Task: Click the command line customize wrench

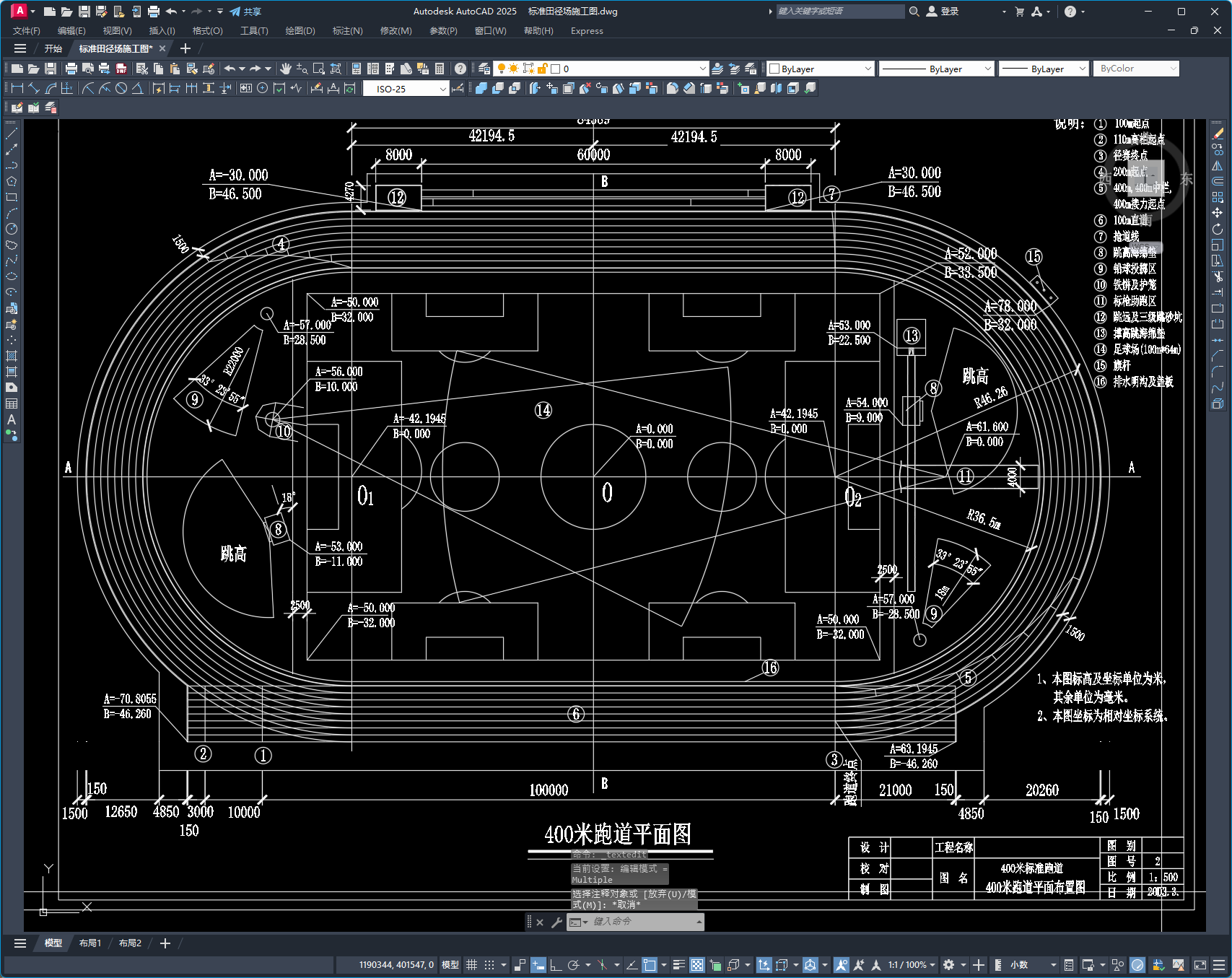Action: pos(556,922)
